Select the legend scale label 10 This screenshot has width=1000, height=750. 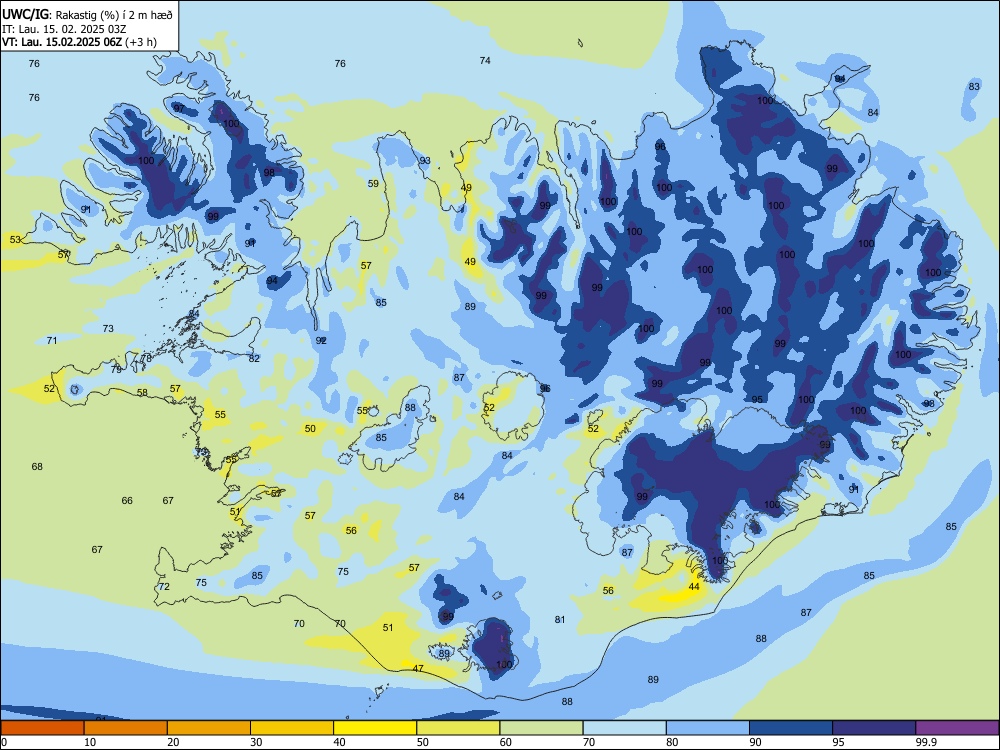[x=90, y=742]
